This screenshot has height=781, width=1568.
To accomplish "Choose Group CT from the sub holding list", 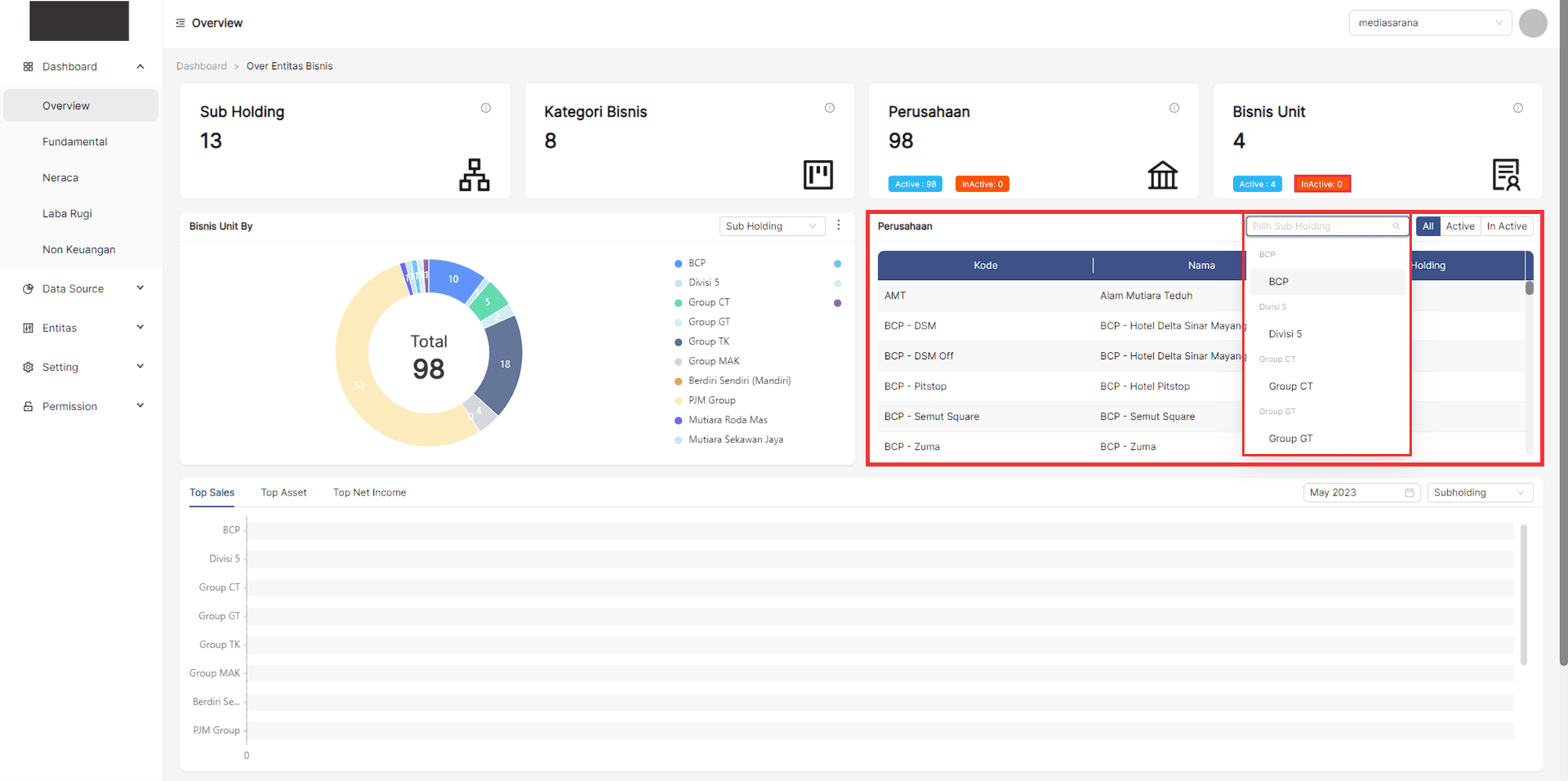I will [x=1290, y=387].
